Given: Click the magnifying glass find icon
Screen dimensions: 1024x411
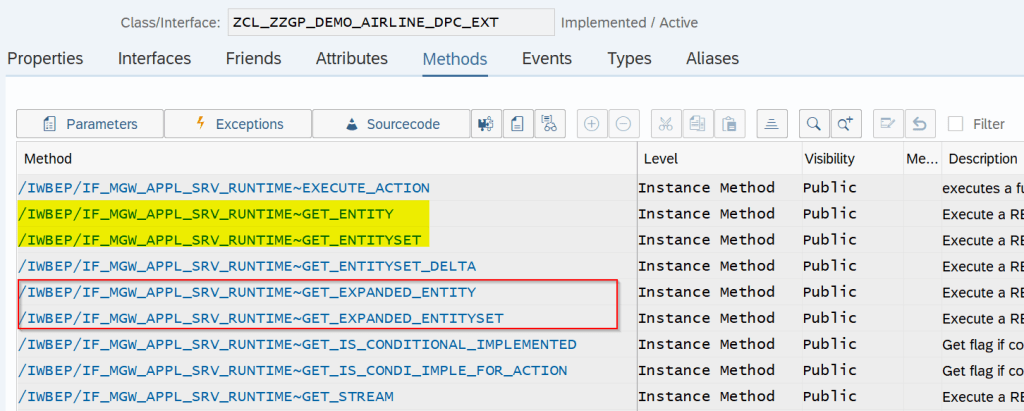Looking at the screenshot, I should coord(814,124).
